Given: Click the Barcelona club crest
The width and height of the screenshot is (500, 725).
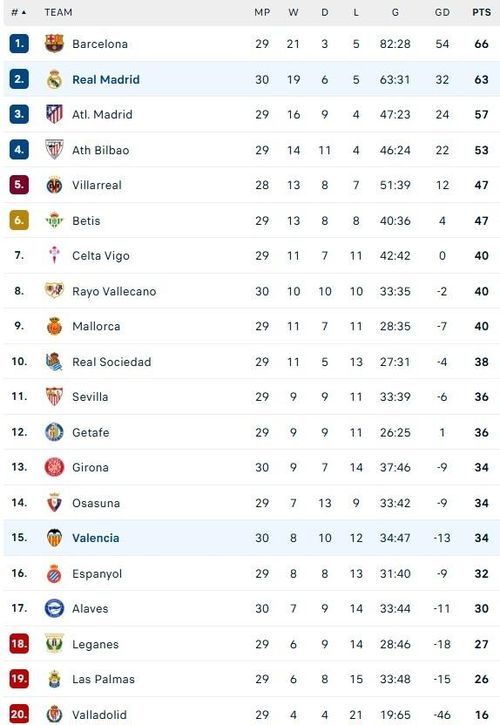Looking at the screenshot, I should coord(54,43).
